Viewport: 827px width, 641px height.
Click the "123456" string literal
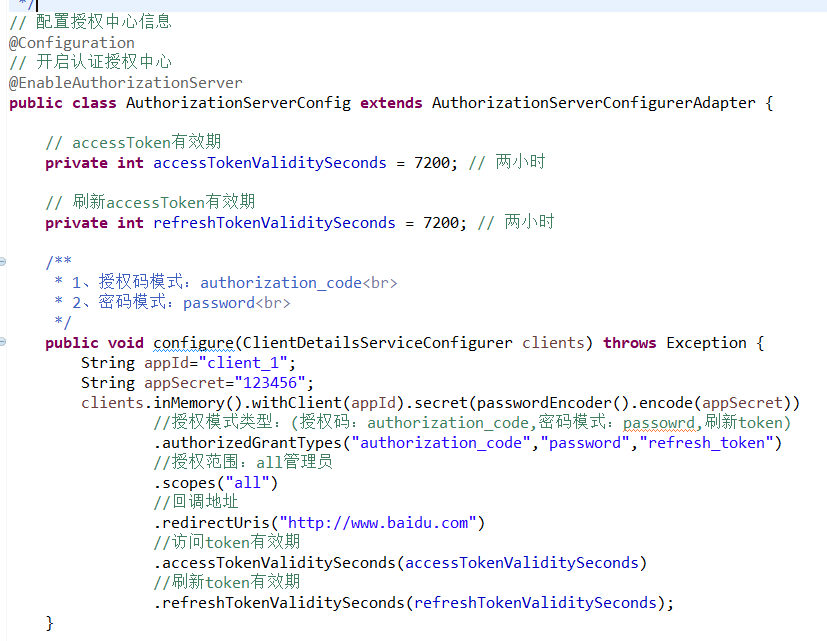(x=270, y=383)
